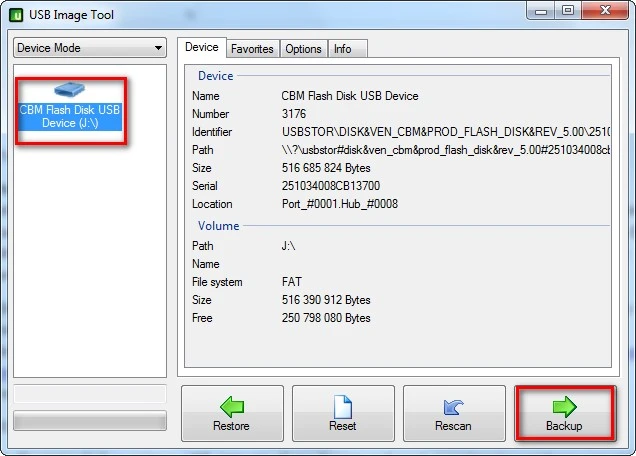Click the volume size 516 390 912 Bytes
Screen dimensions: 636x456
click(x=326, y=300)
